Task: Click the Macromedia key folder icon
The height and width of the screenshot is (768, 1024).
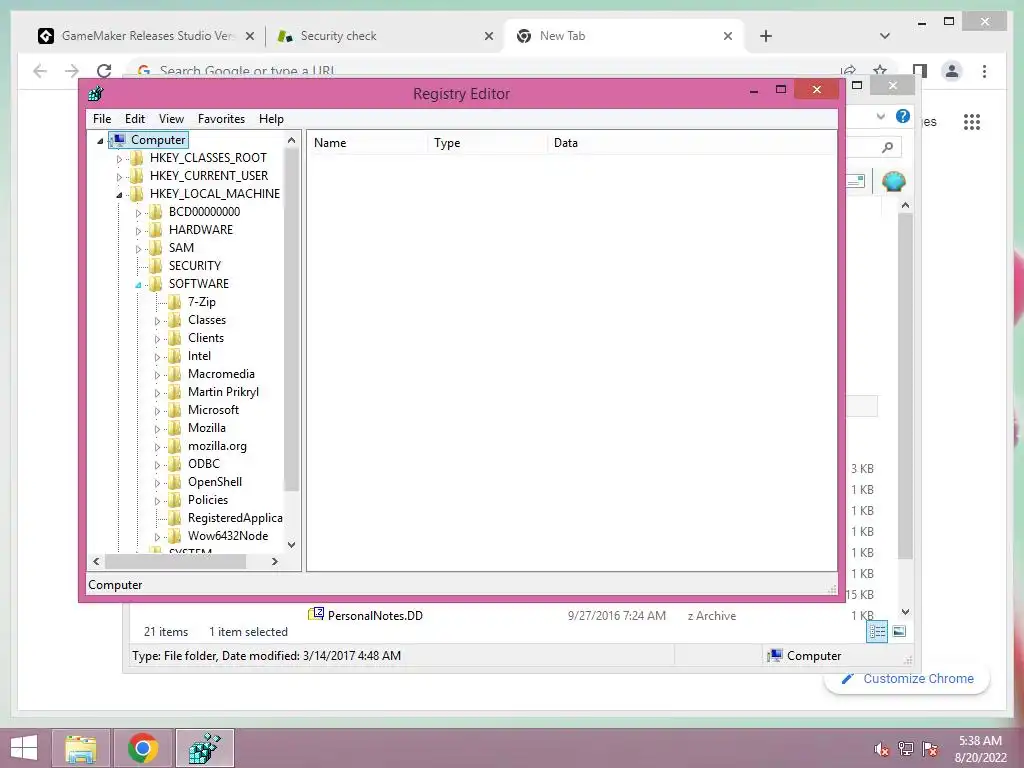Action: tap(174, 374)
